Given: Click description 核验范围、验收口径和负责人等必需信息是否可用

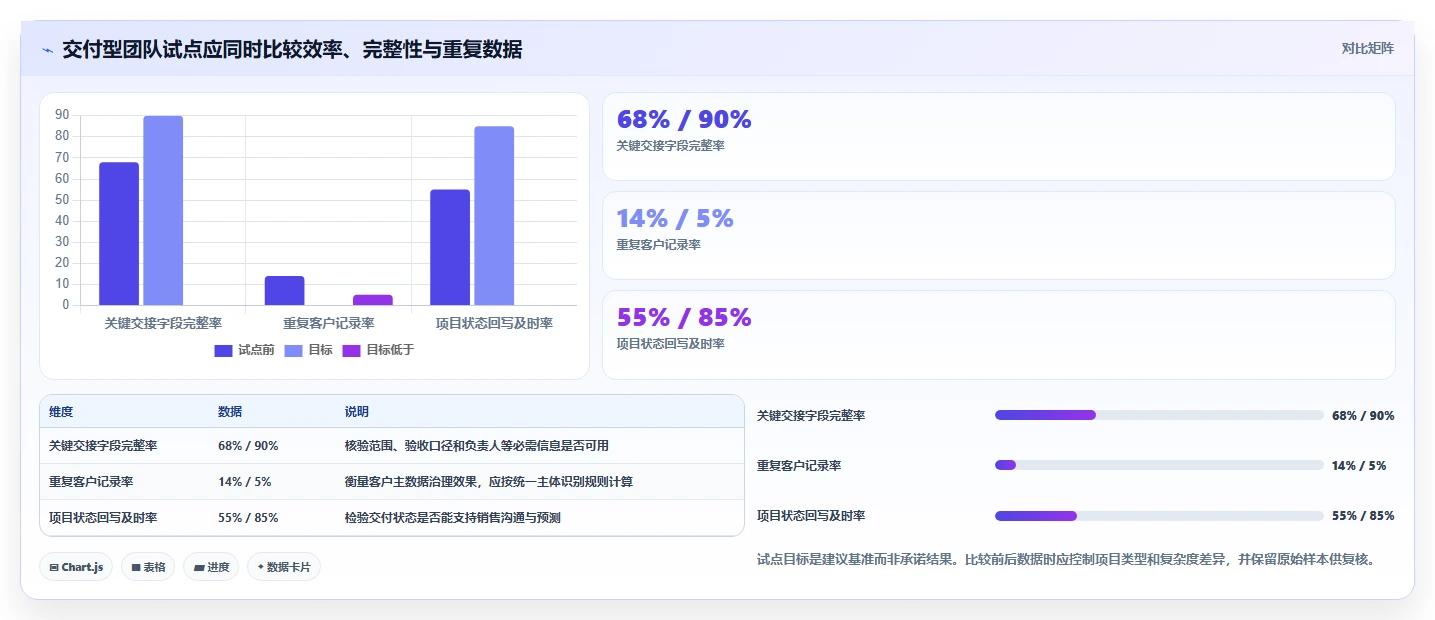Looking at the screenshot, I should click(477, 446).
